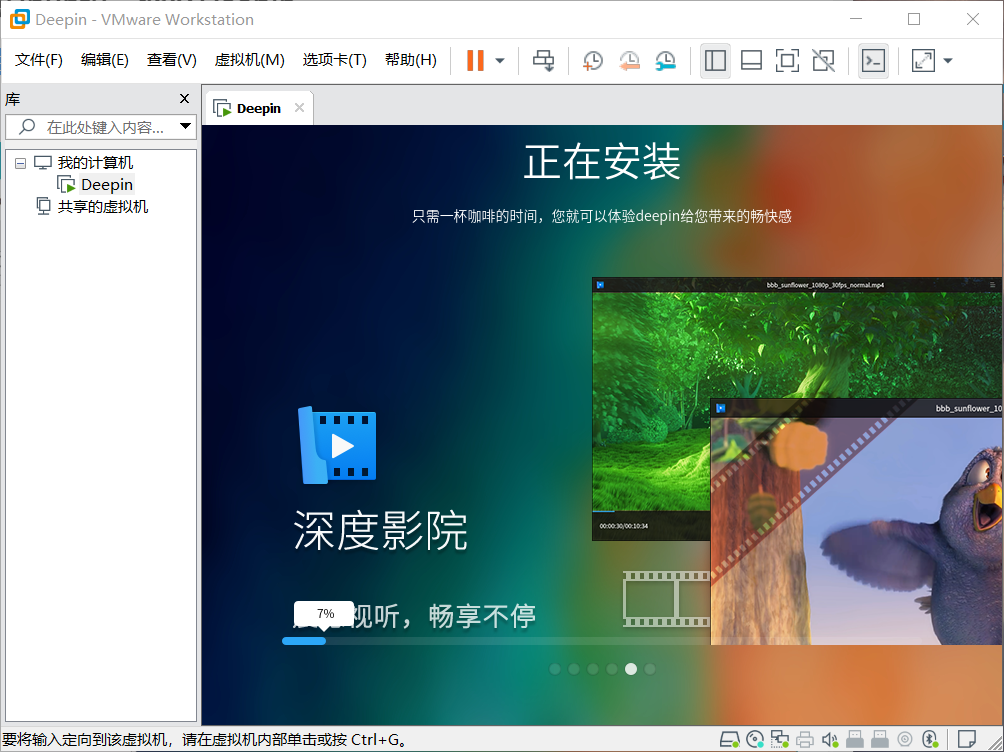Click the printer status icon

(805, 740)
